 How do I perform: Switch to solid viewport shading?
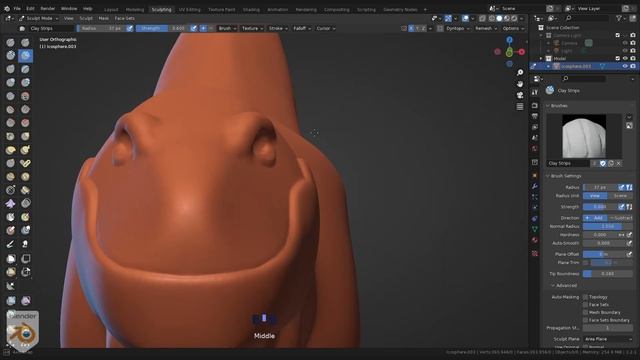click(499, 18)
